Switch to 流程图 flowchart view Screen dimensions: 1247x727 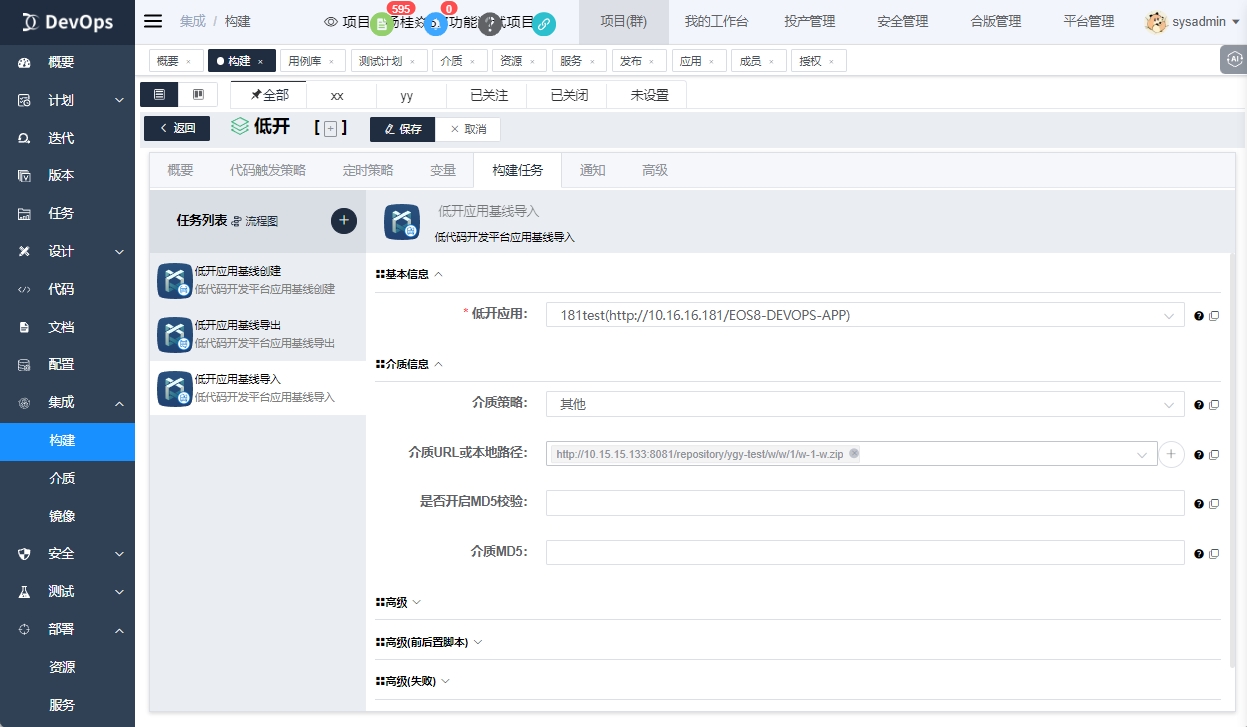(255, 221)
